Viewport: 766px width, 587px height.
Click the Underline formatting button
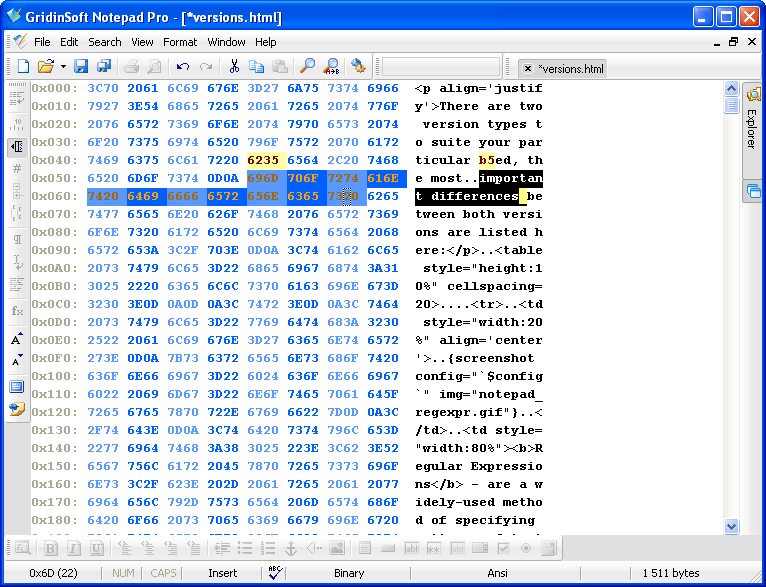click(96, 548)
